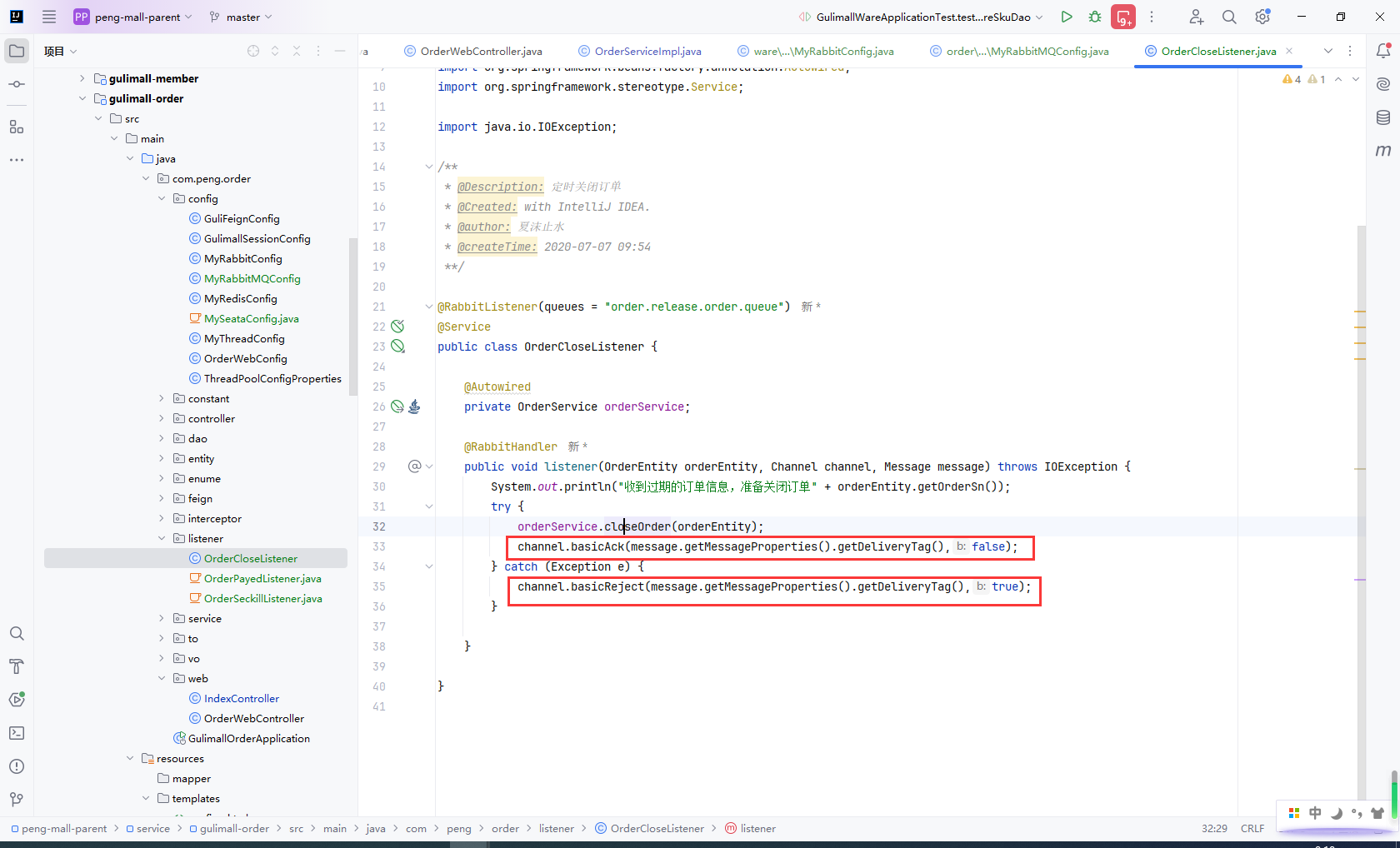
Task: Click the Spring bean gutter icon on line 23
Action: click(397, 347)
